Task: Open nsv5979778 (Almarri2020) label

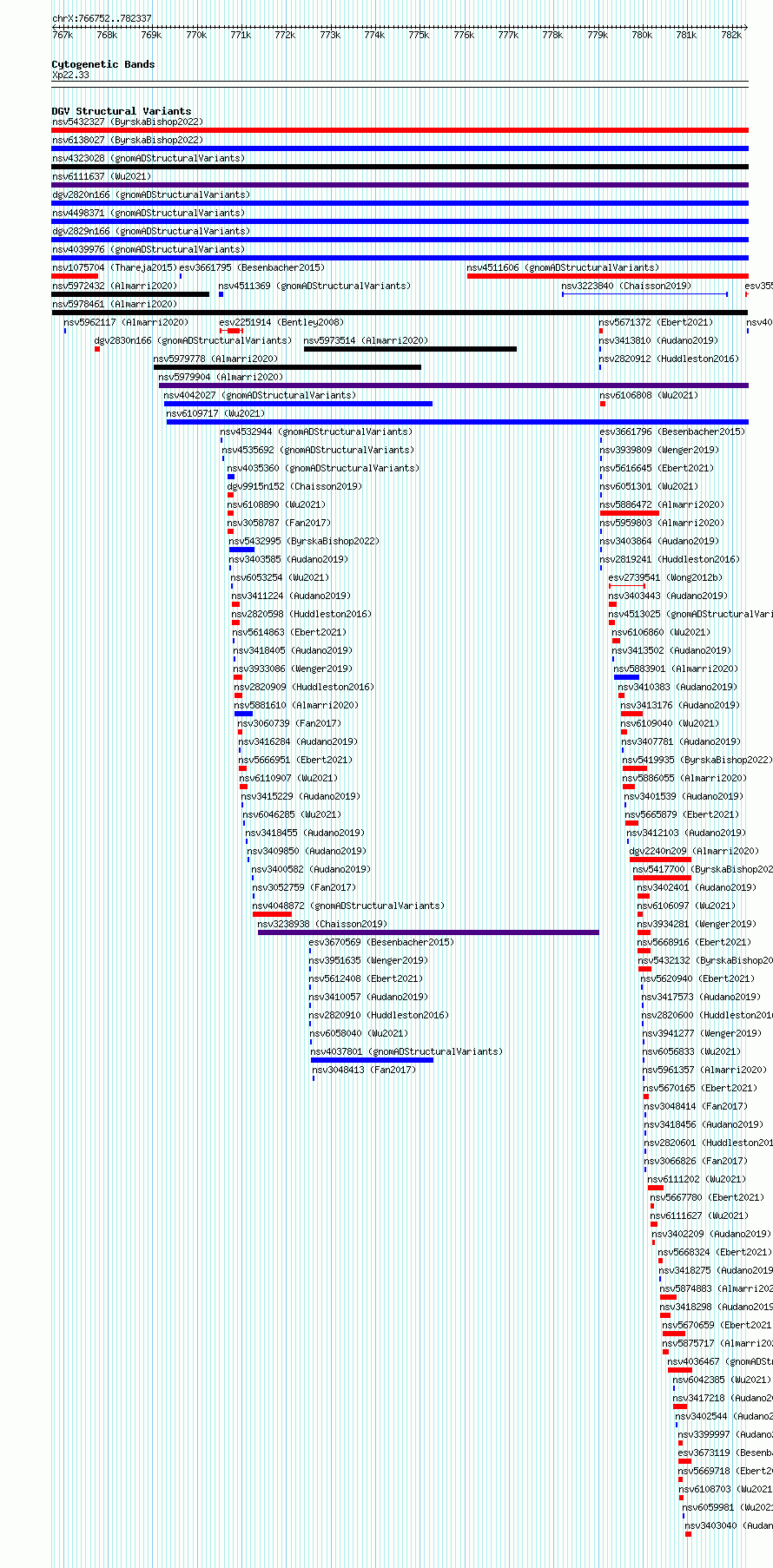Action: coord(216,359)
